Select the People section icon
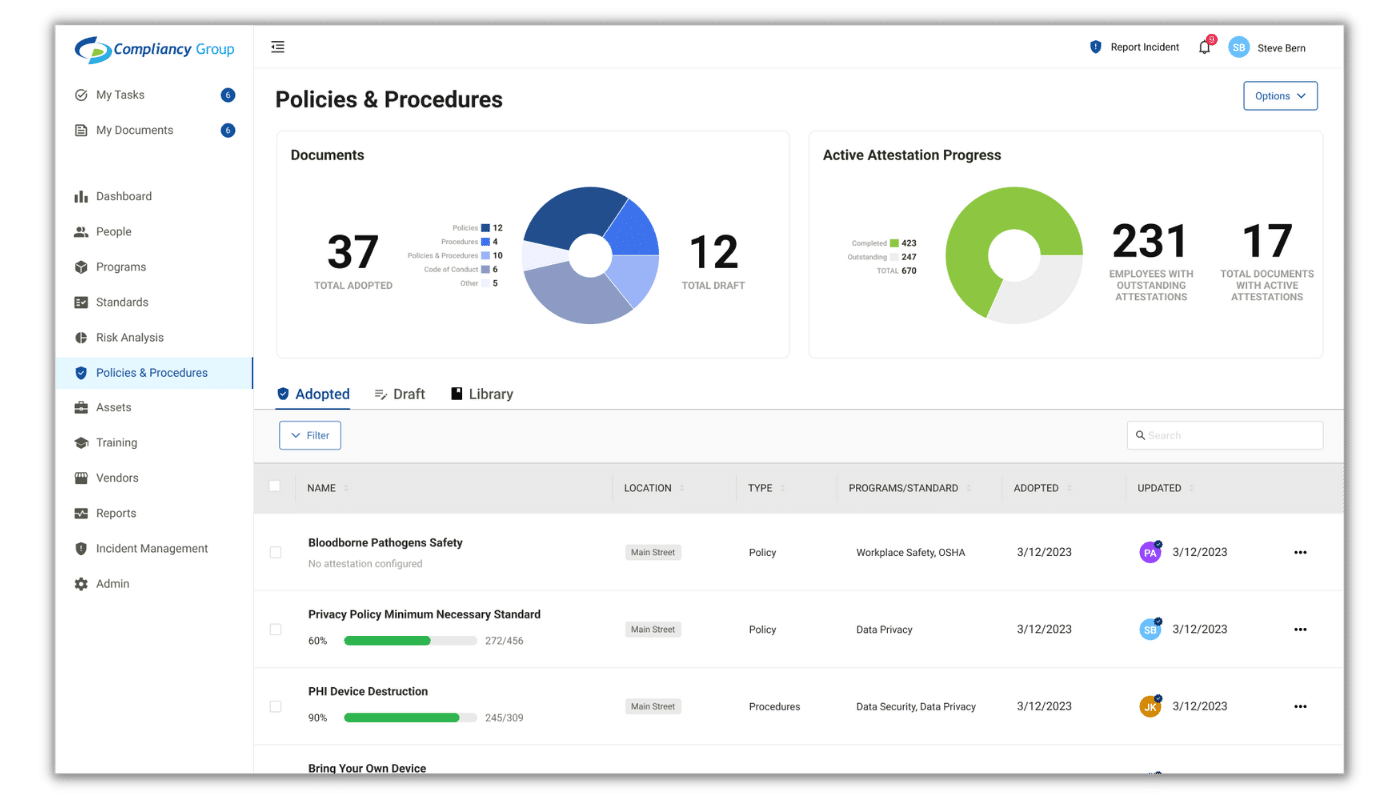This screenshot has width=1400, height=800. [x=81, y=231]
